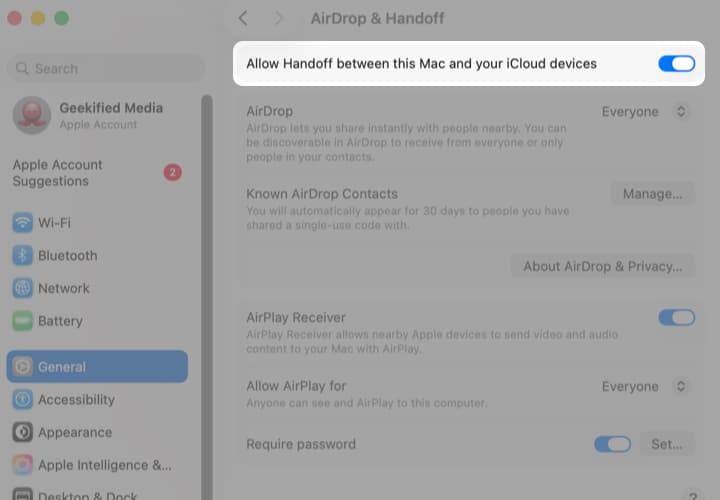
Task: Toggle AirPlay Receiver switch
Action: (x=676, y=317)
